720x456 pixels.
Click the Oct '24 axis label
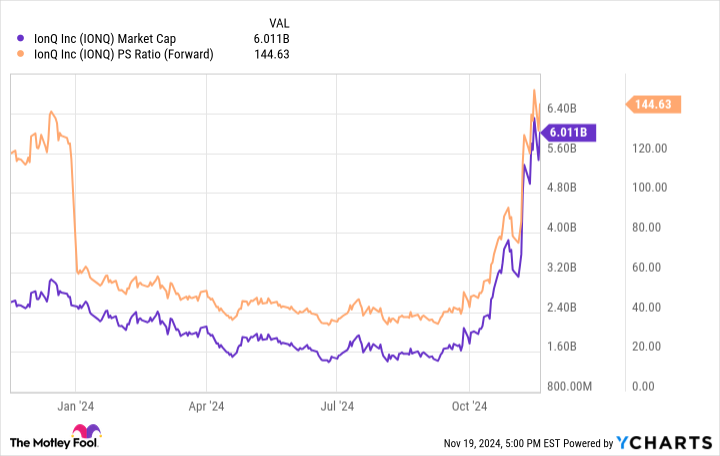tap(468, 407)
